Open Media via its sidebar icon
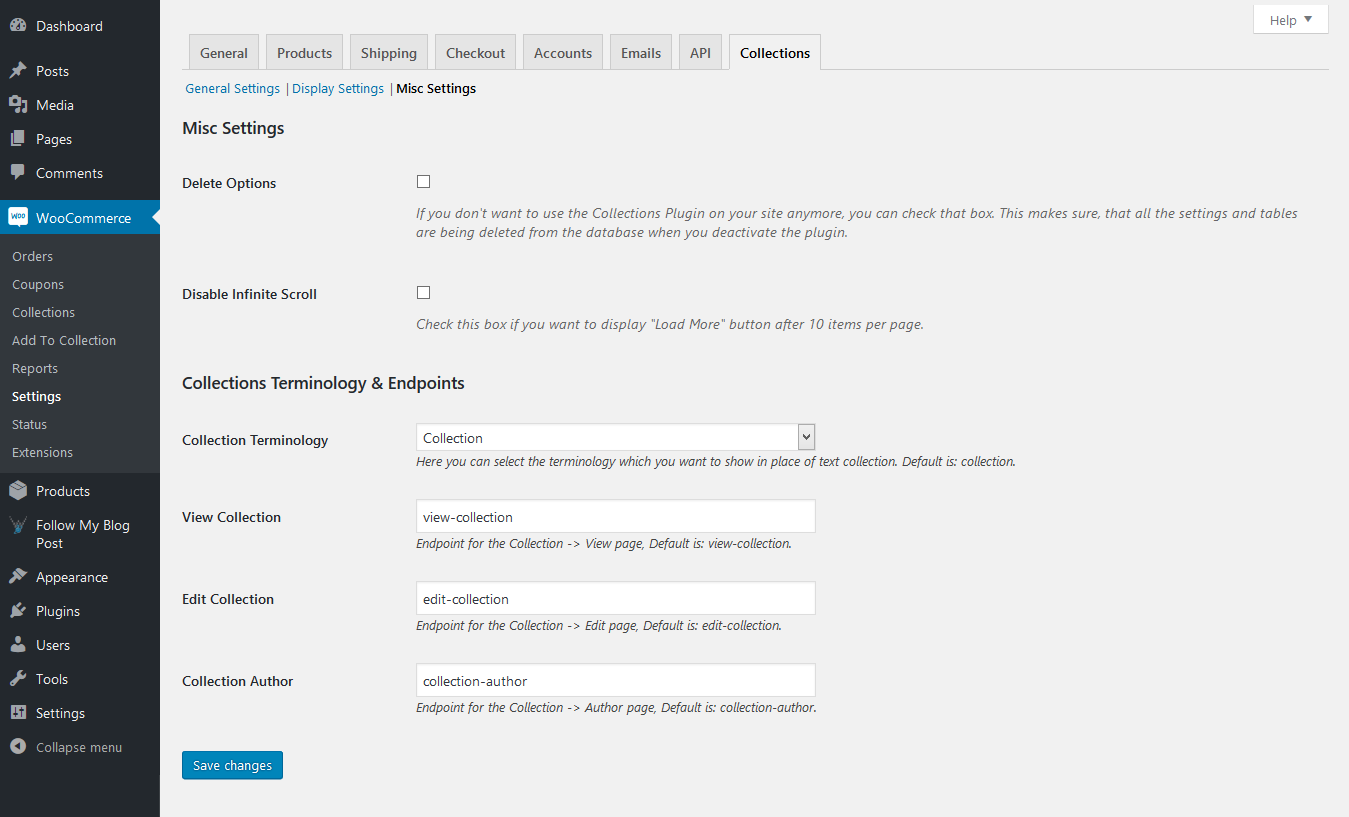This screenshot has width=1349, height=817. [18, 105]
